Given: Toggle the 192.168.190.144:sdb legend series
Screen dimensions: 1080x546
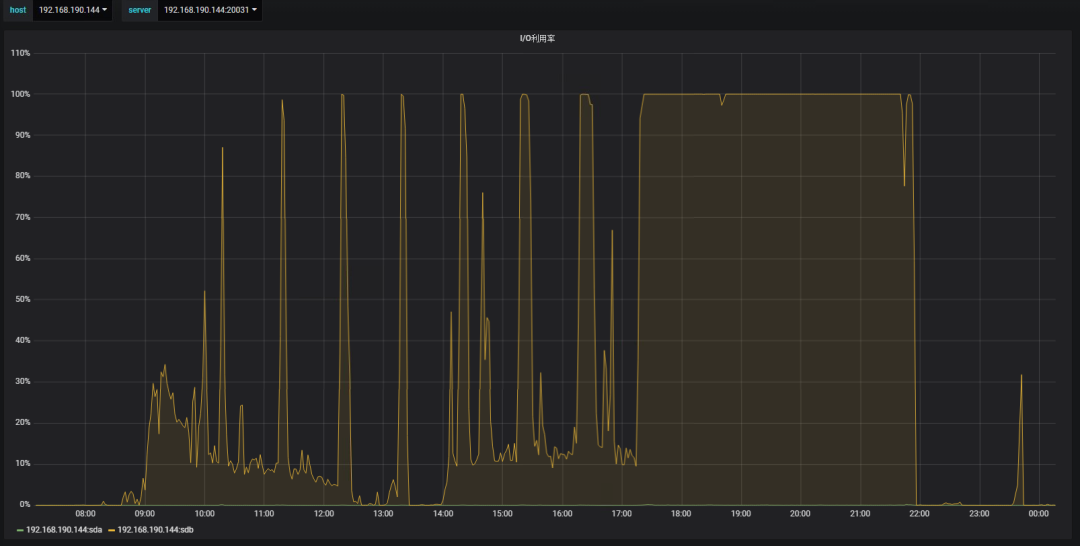Looking at the screenshot, I should point(155,529).
